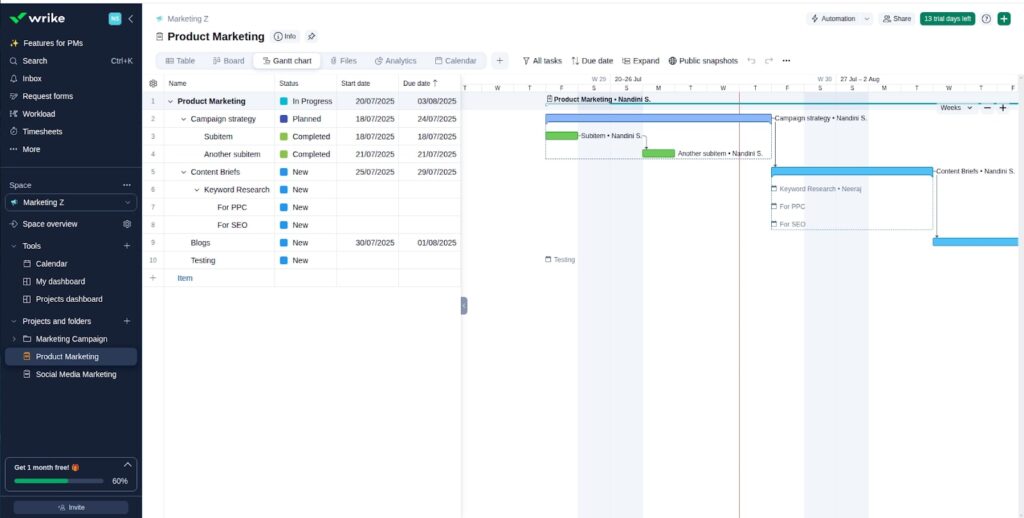Open Request forms
The height and width of the screenshot is (518, 1024).
coord(48,96)
